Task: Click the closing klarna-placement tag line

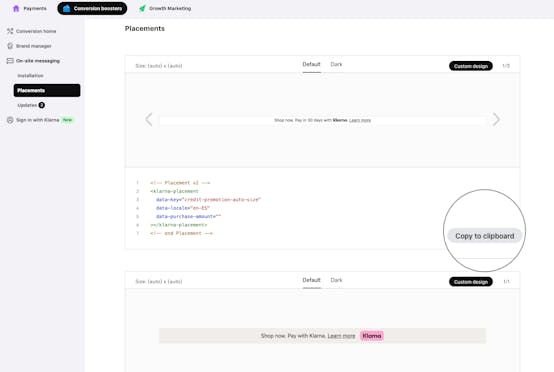Action: pyautogui.click(x=179, y=225)
